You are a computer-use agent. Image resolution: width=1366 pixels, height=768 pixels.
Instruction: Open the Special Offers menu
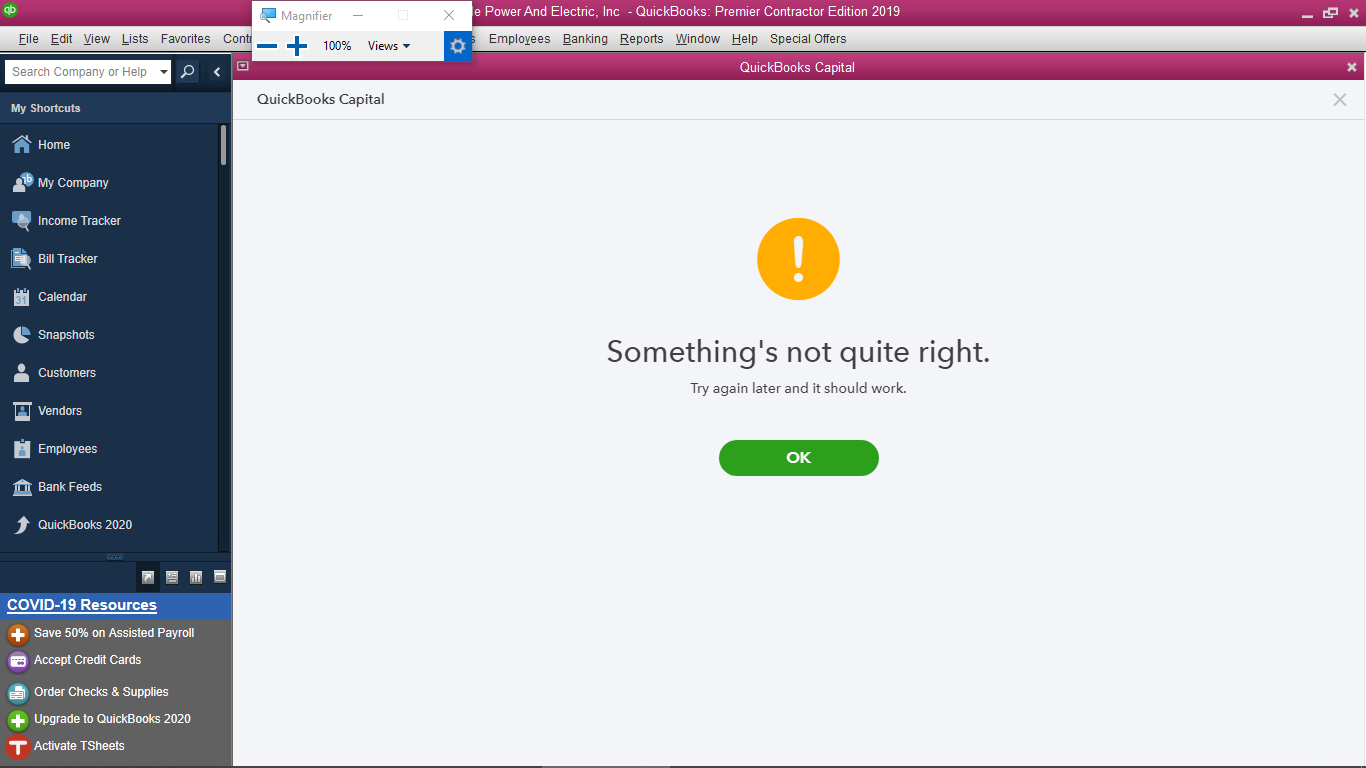tap(808, 39)
